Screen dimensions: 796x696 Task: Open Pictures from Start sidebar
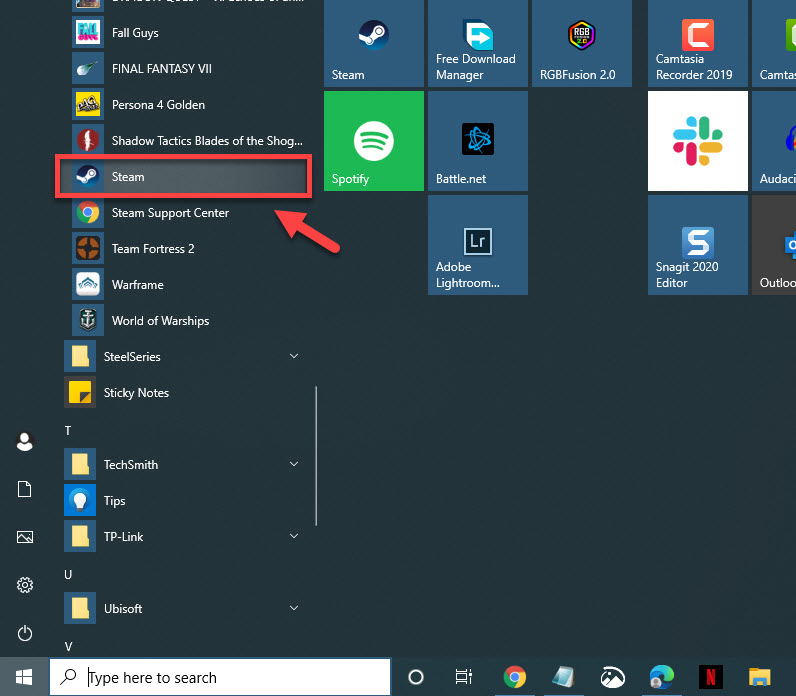[x=24, y=537]
